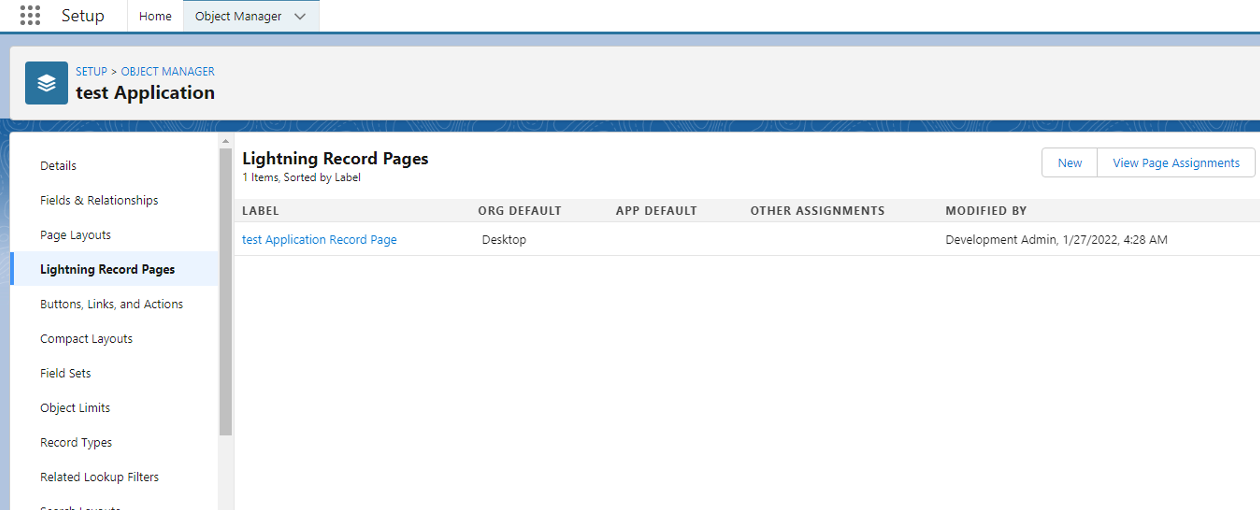Open Buttons, Links, and Actions
This screenshot has height=510, width=1260.
tap(111, 304)
